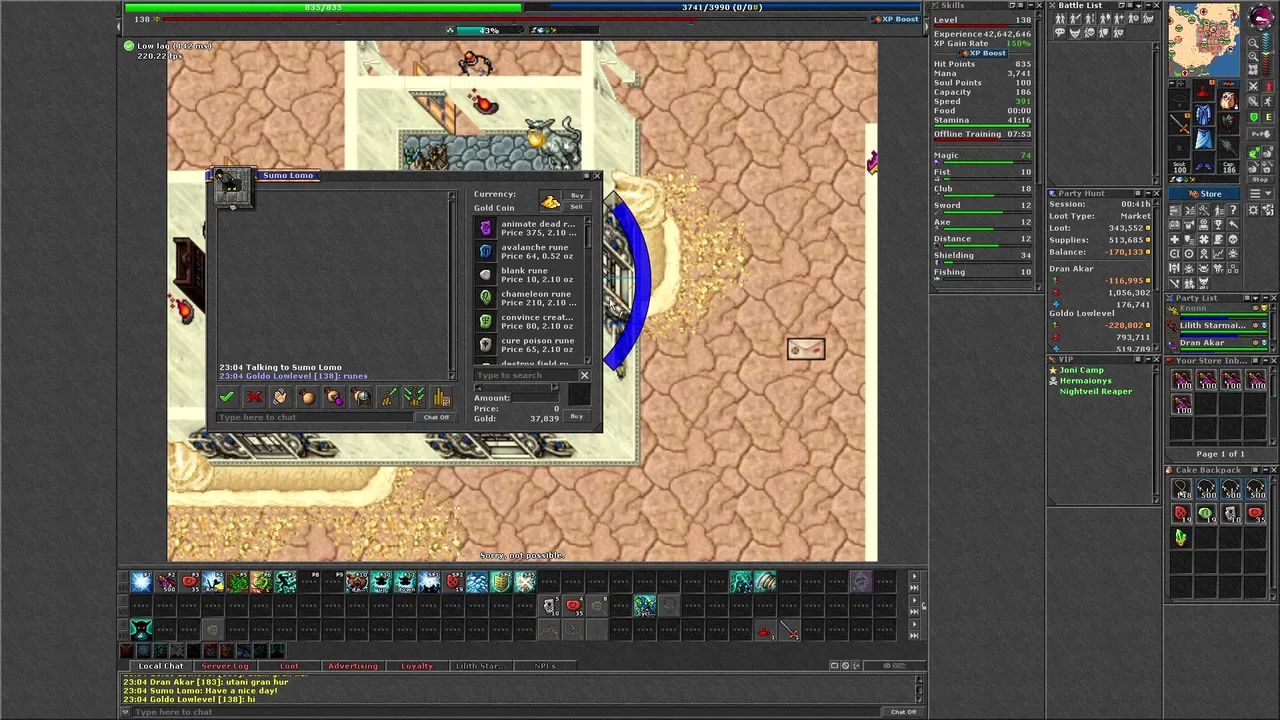Image resolution: width=1280 pixels, height=720 pixels.
Task: Zoom out the minimap with minus magnifier
Action: [1253, 42]
